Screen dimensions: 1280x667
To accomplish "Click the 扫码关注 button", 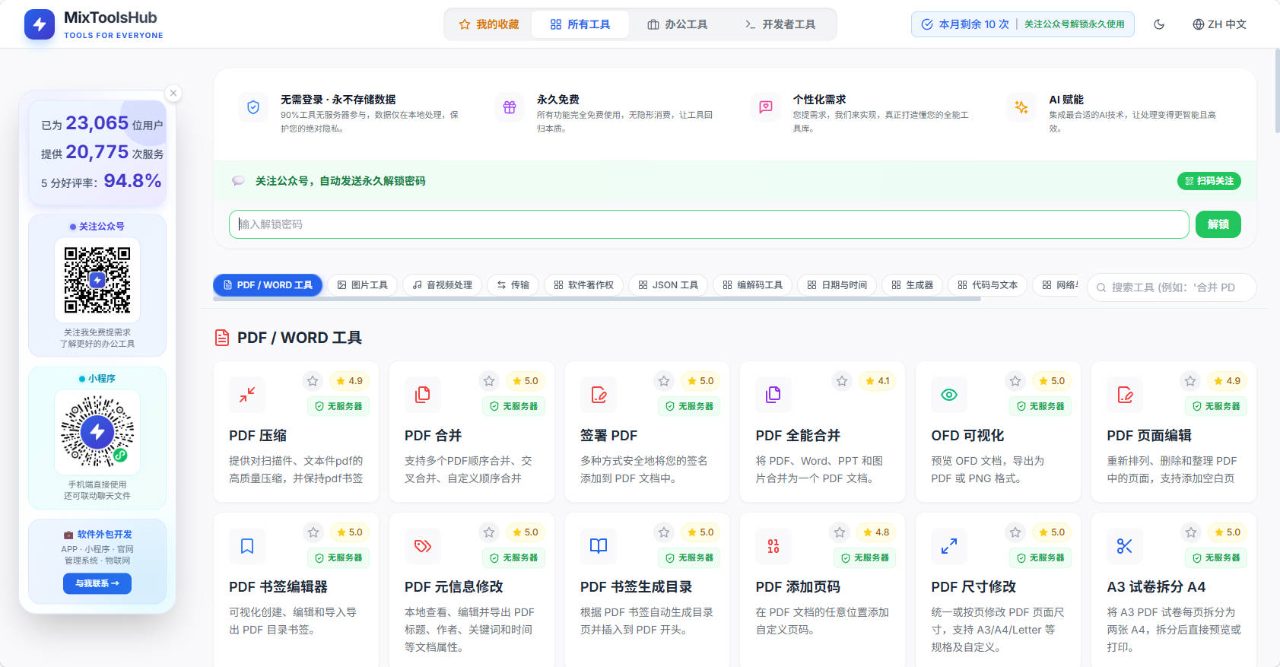I will click(x=1209, y=181).
